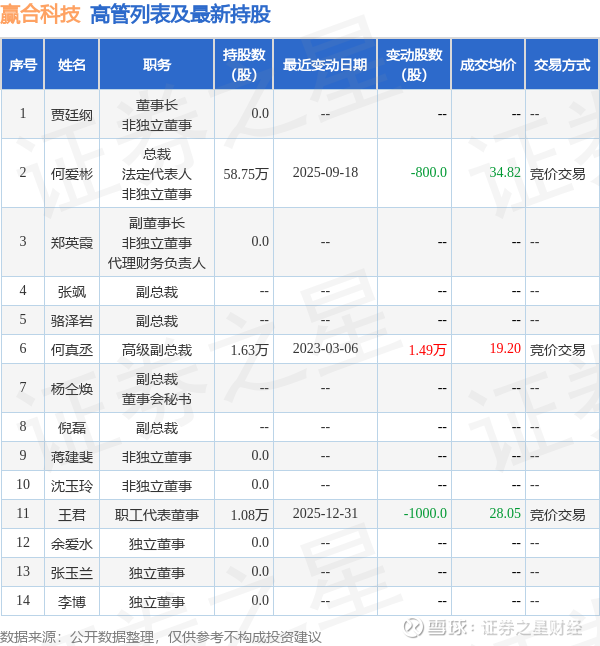
Task: Select the 序号 column header
Action: (23, 64)
